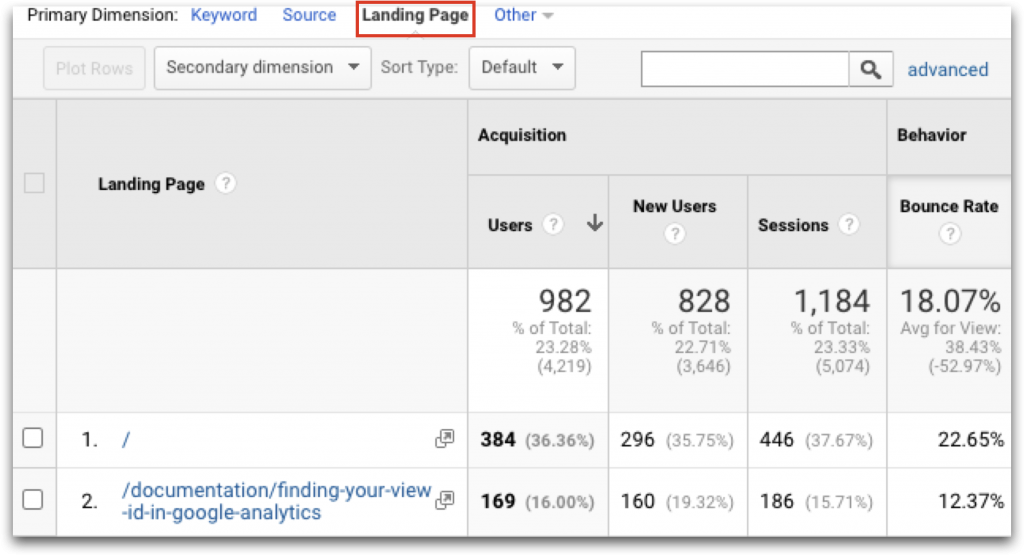The height and width of the screenshot is (556, 1024).
Task: Select Landing Page primary dimension
Action: click(x=415, y=15)
